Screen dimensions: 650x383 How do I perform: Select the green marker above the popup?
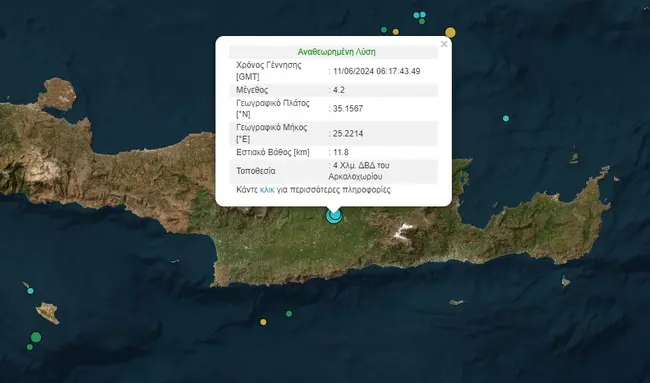384,30
